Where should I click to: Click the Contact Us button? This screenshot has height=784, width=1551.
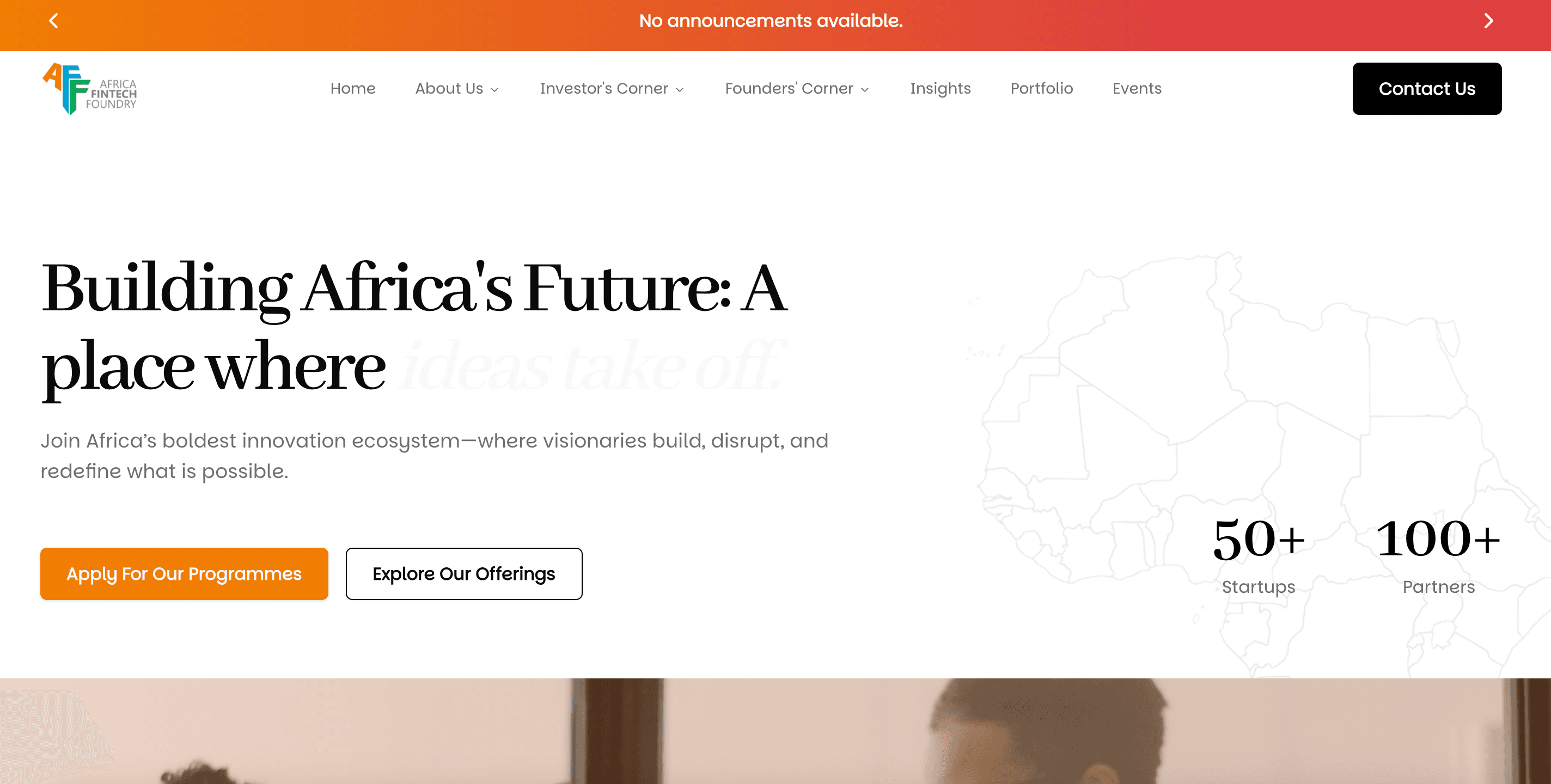coord(1427,89)
